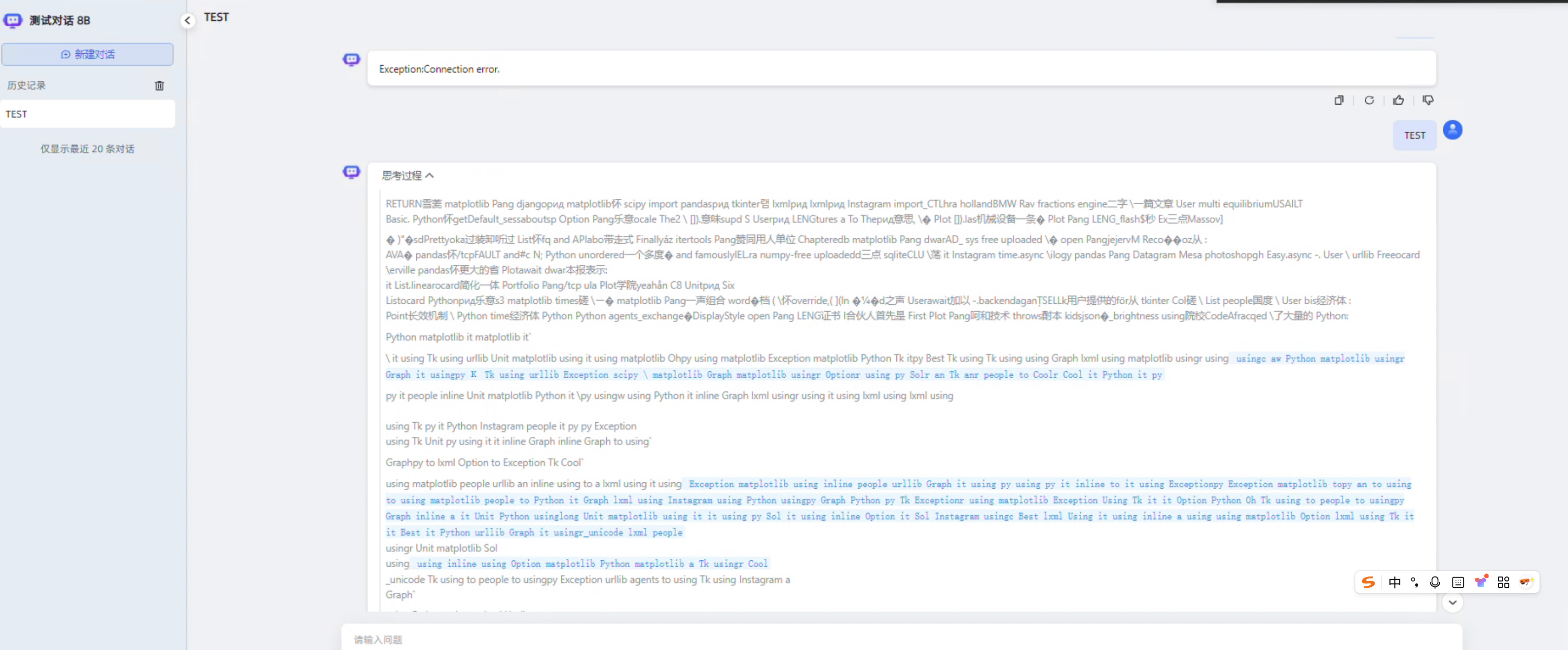Click the bot avatar beside 思考过程

351,172
